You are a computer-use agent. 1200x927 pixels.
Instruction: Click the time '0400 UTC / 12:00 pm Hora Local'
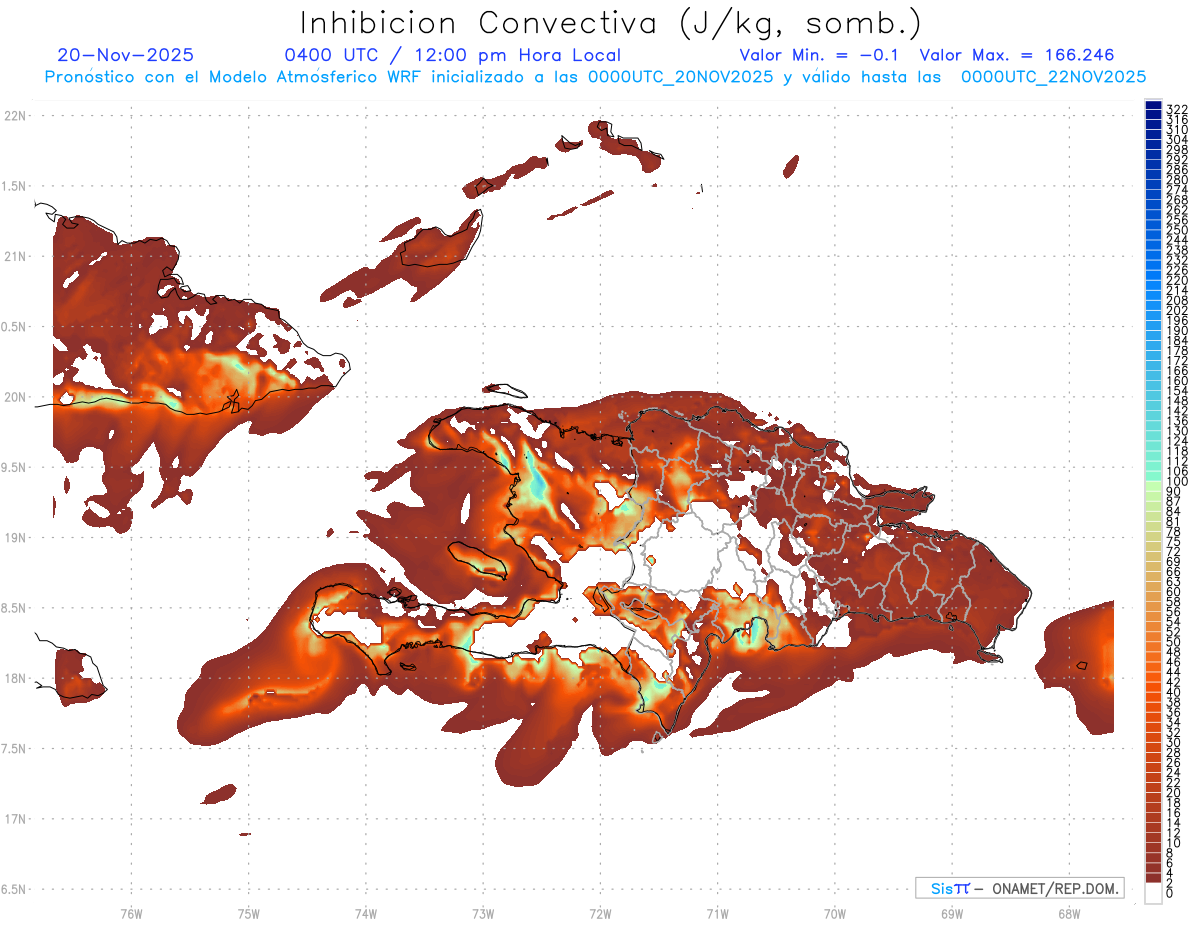click(453, 55)
